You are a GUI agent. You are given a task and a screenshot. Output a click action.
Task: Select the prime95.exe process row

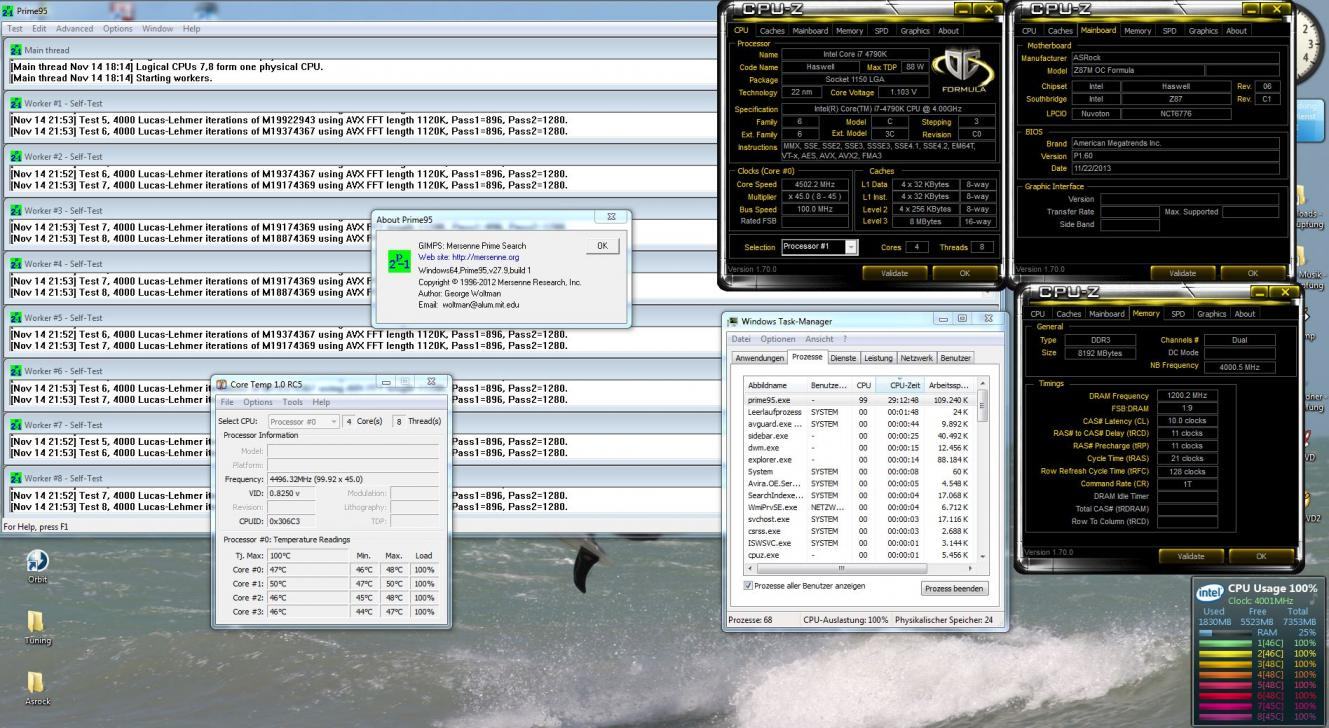tap(859, 399)
